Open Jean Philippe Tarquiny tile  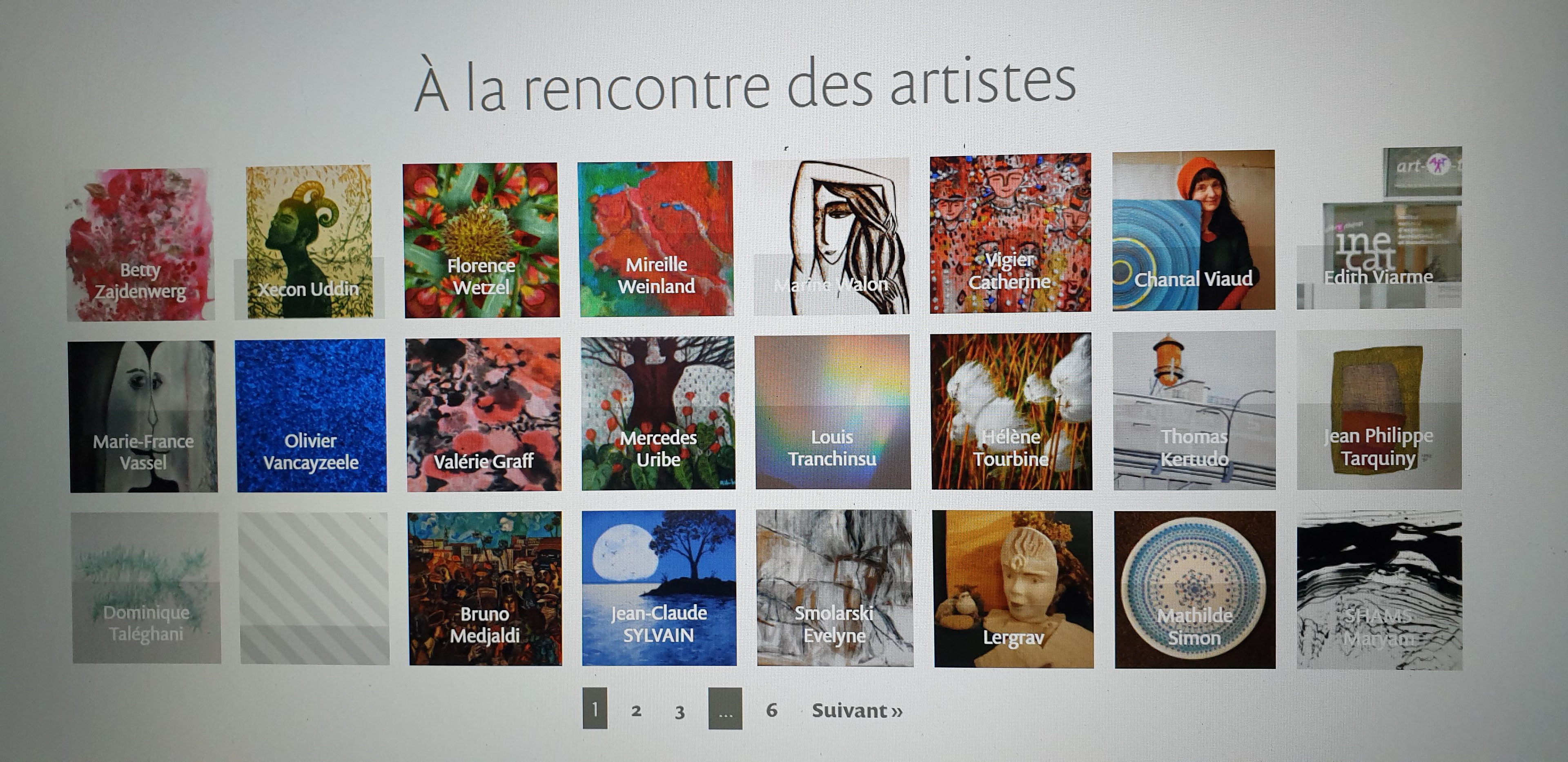pos(1379,410)
